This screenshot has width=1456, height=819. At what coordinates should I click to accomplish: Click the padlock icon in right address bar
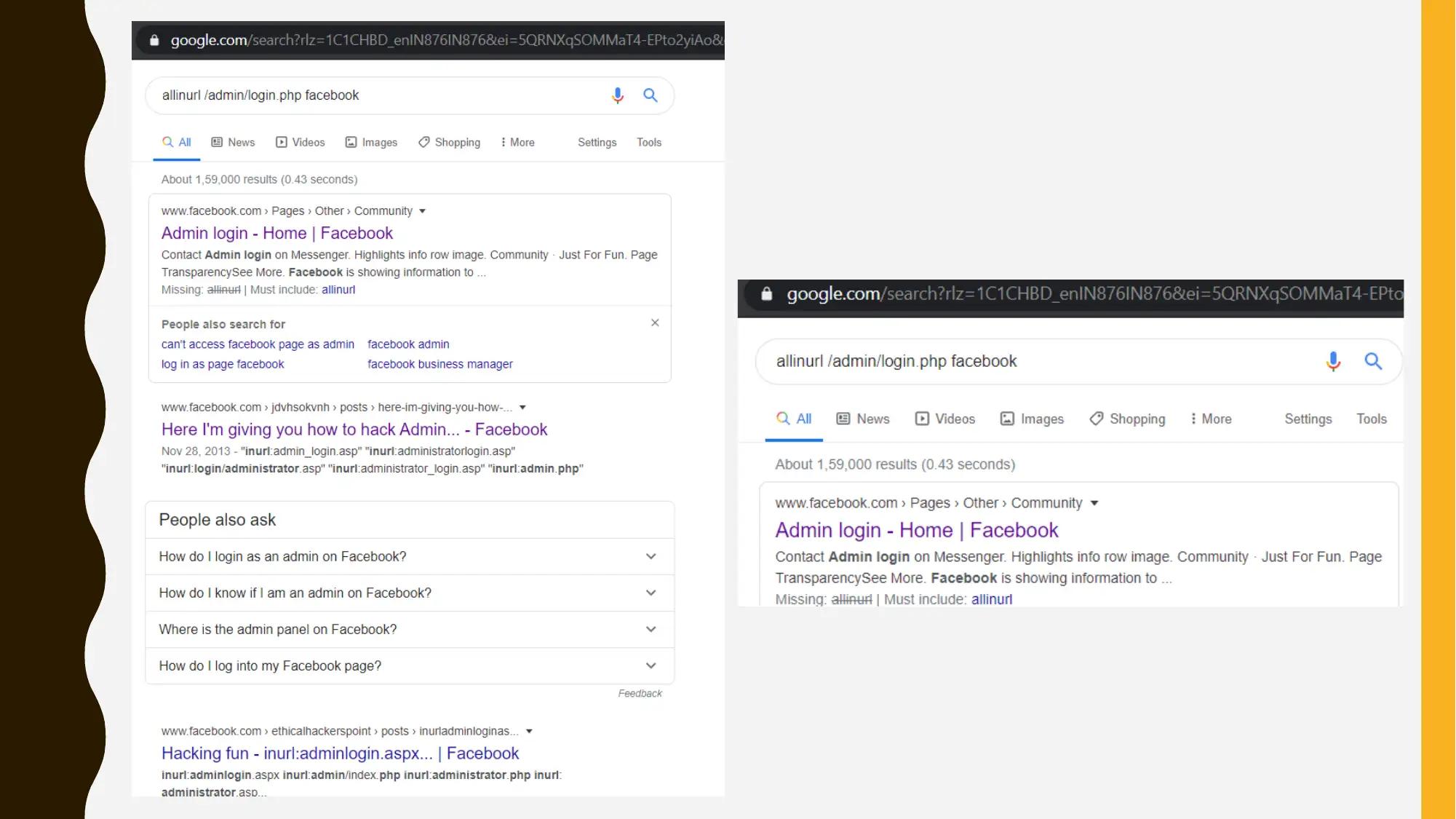(x=766, y=293)
